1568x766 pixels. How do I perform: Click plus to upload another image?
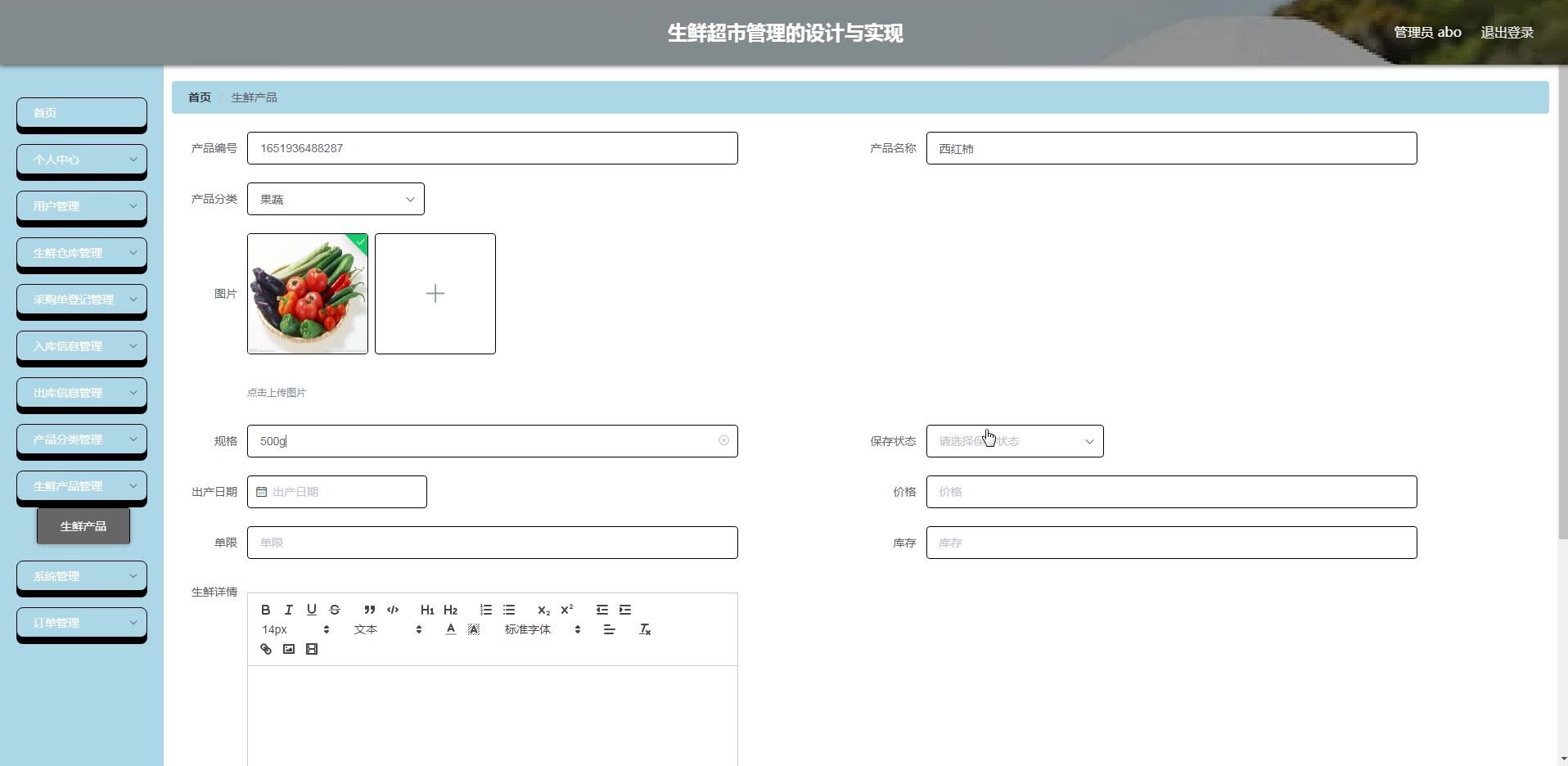435,294
